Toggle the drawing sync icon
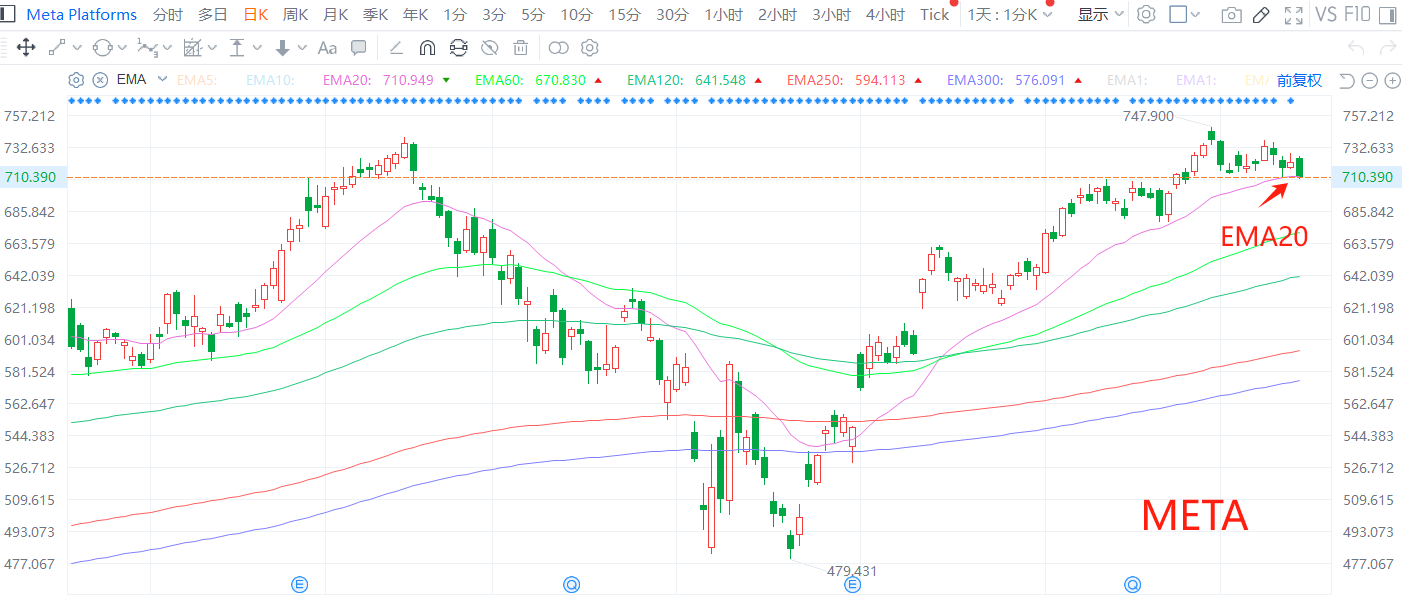The image size is (1402, 599). pyautogui.click(x=458, y=48)
